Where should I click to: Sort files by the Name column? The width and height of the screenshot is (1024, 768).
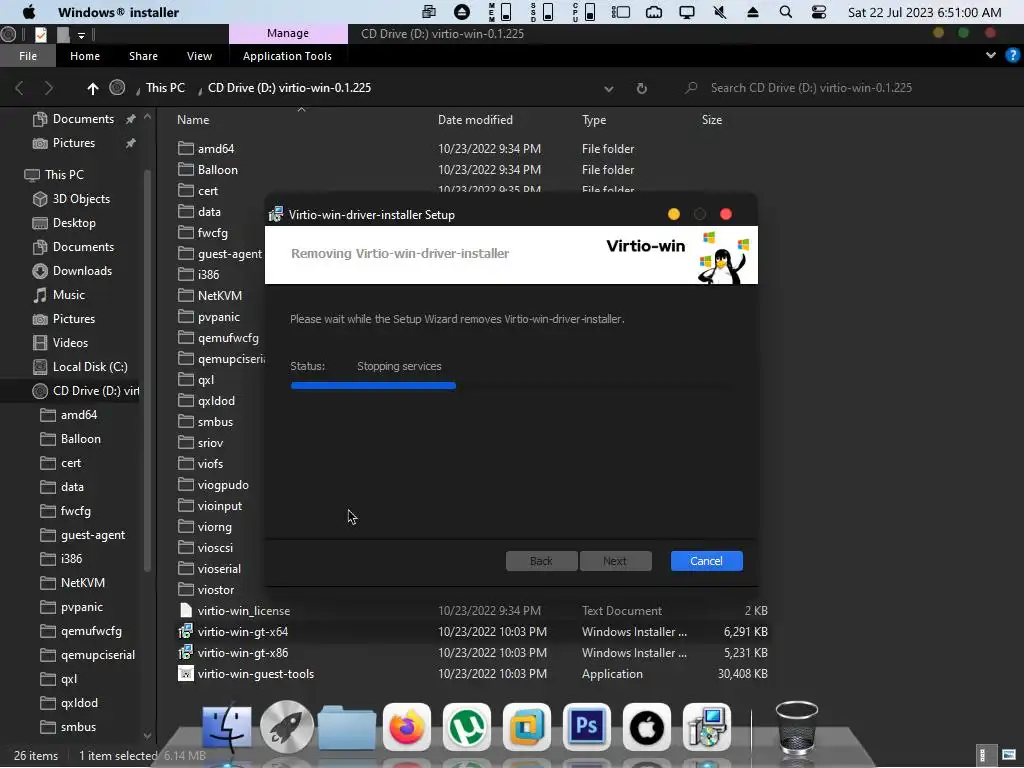[193, 120]
